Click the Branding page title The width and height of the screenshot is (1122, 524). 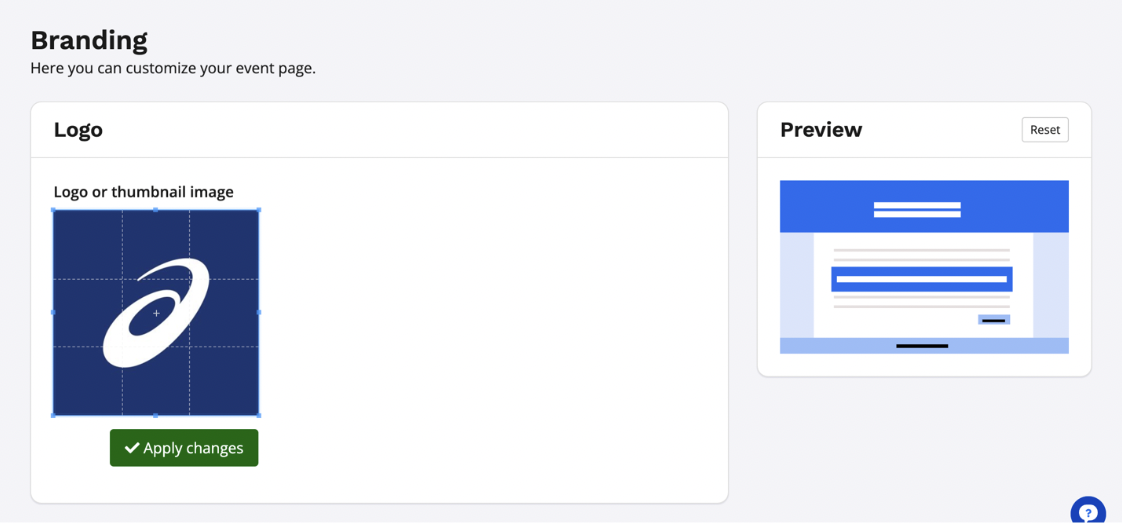[89, 40]
